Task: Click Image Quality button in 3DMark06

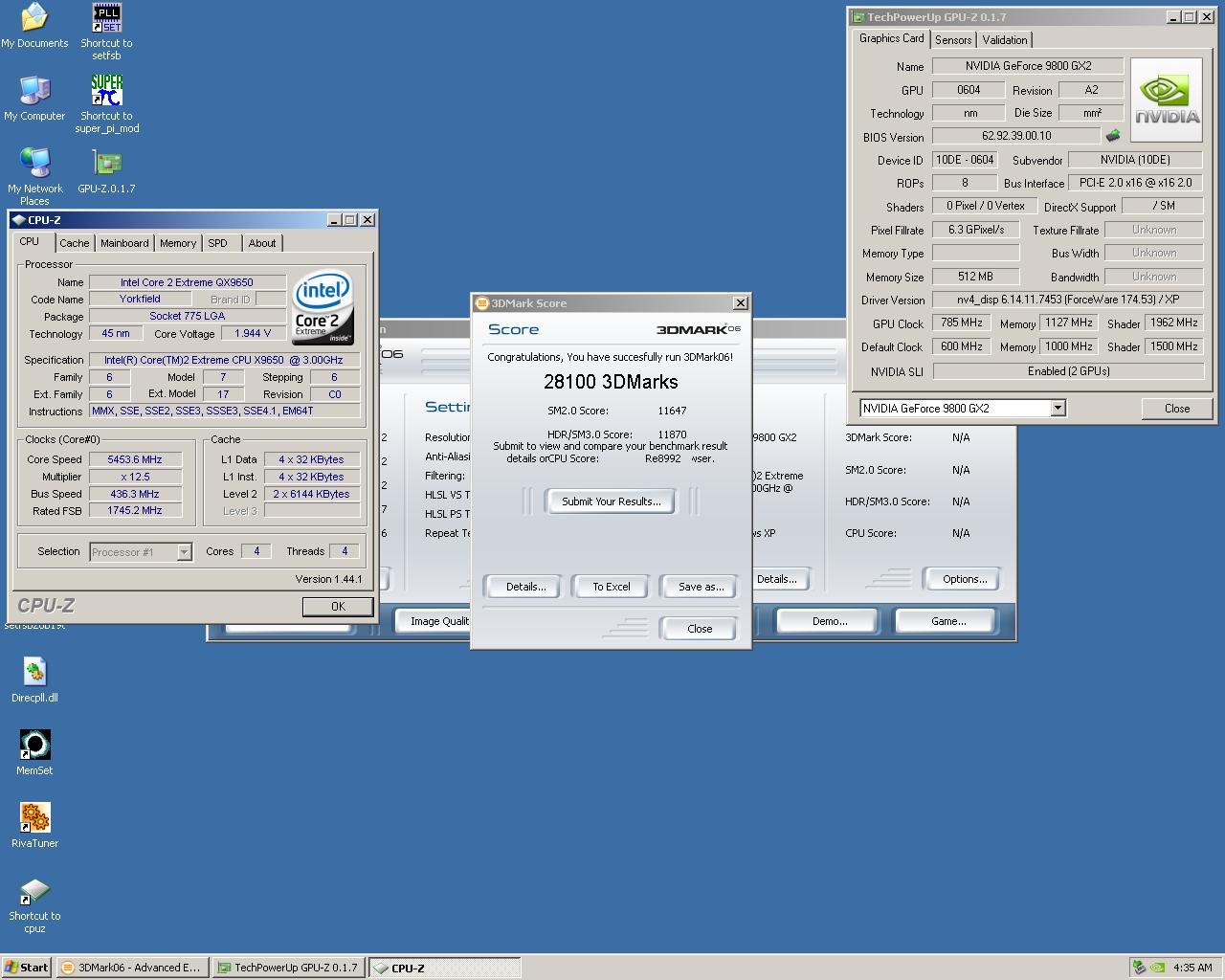Action: 434,621
